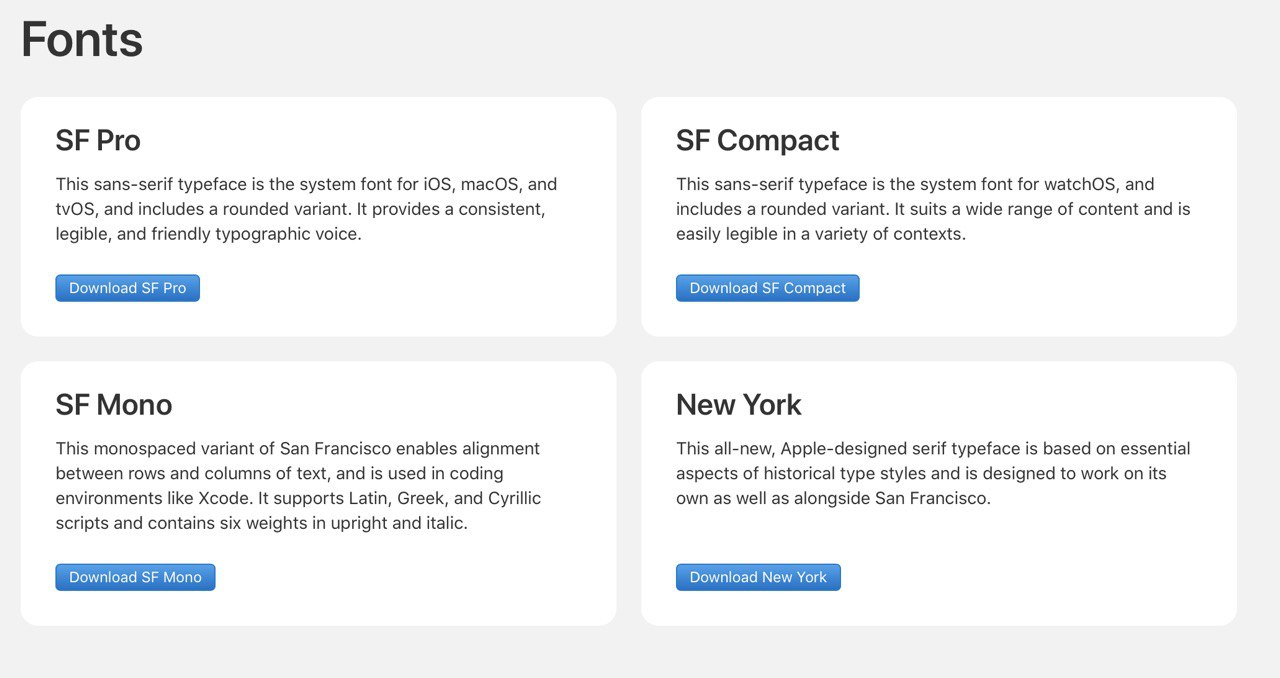Select the SF Mono card title

tap(113, 405)
